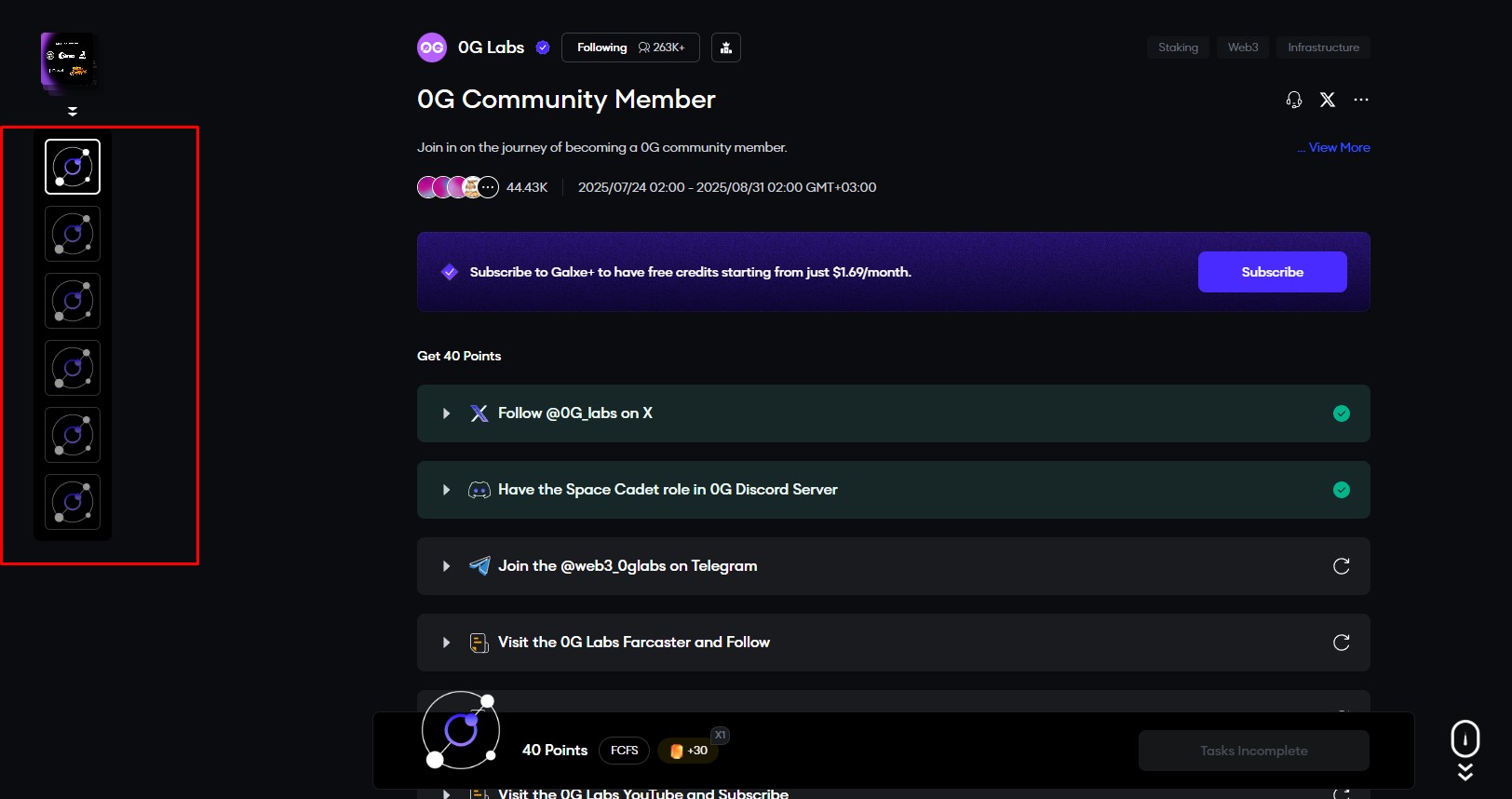Click the Subscribe button for Galxe+
This screenshot has width=1512, height=799.
[x=1272, y=272]
